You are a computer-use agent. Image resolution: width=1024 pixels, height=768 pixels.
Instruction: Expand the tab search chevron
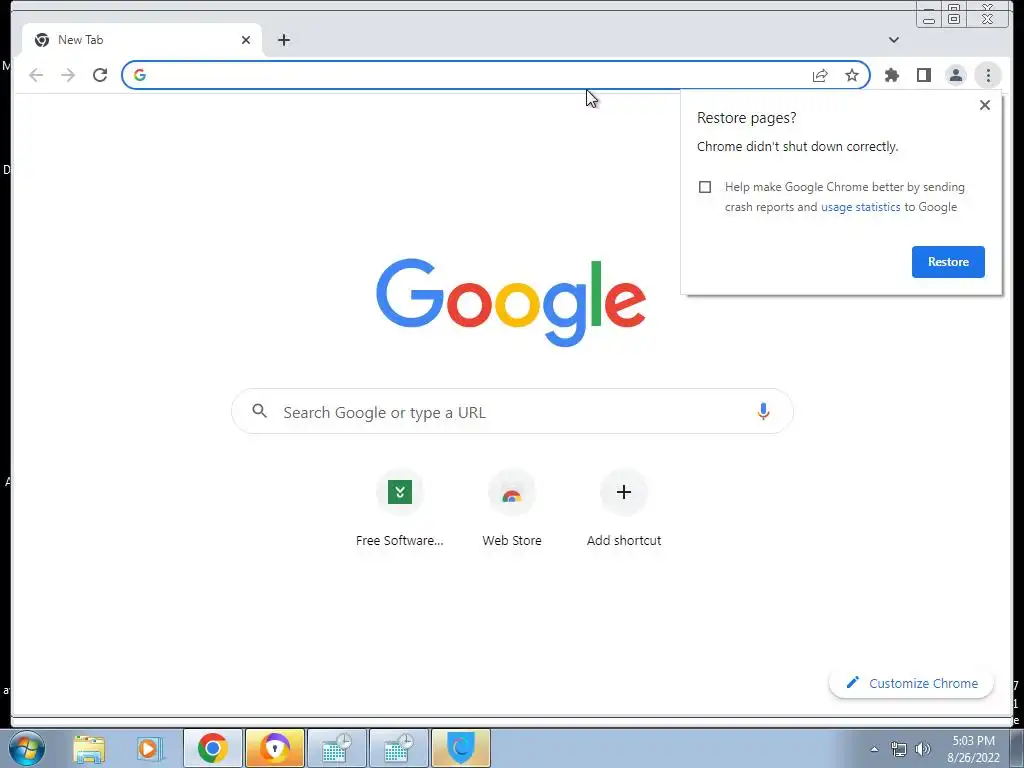894,40
